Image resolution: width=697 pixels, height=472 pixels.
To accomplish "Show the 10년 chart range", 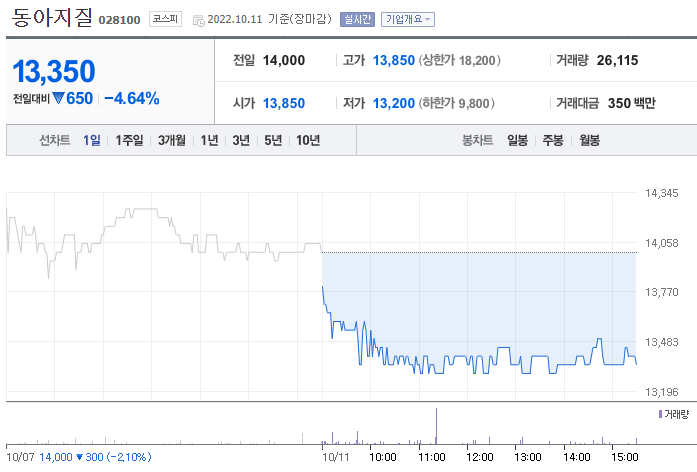I will [x=308, y=140].
